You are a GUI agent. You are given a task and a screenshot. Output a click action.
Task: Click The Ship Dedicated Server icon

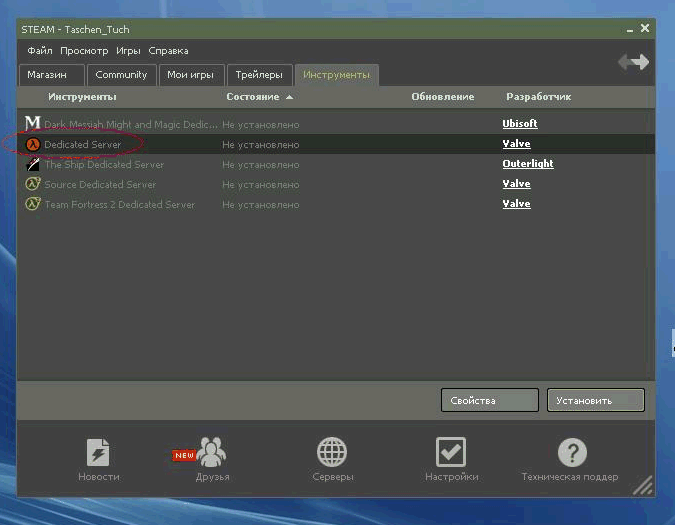(33, 164)
